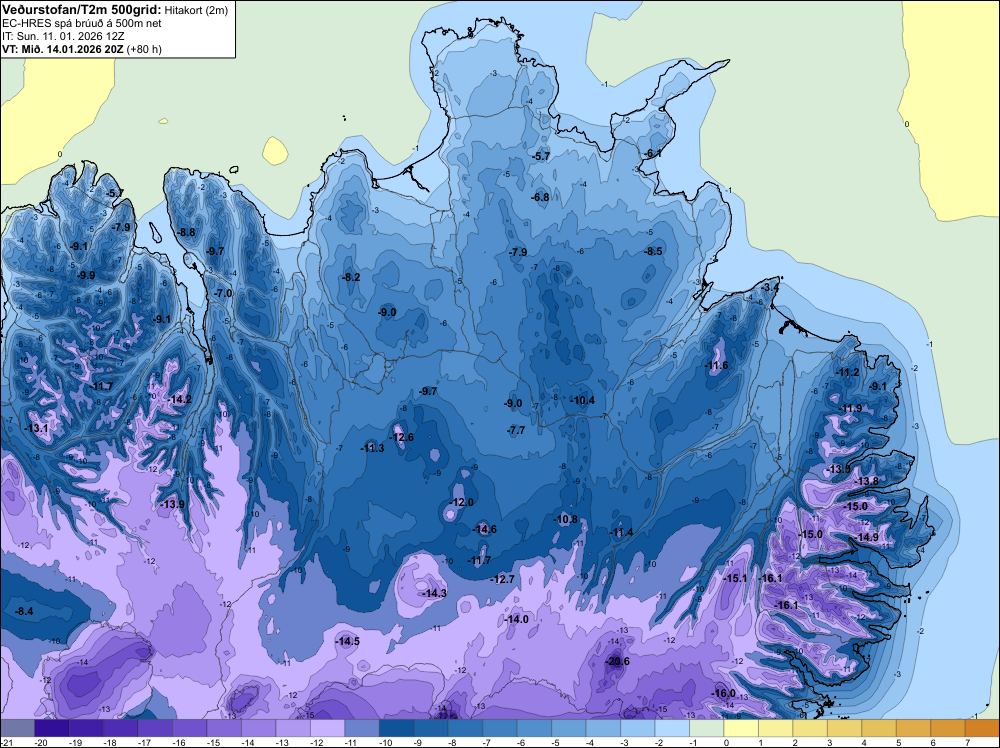The width and height of the screenshot is (1000, 748).
Task: Click the -8.4 temperature label
Action: pos(24,612)
